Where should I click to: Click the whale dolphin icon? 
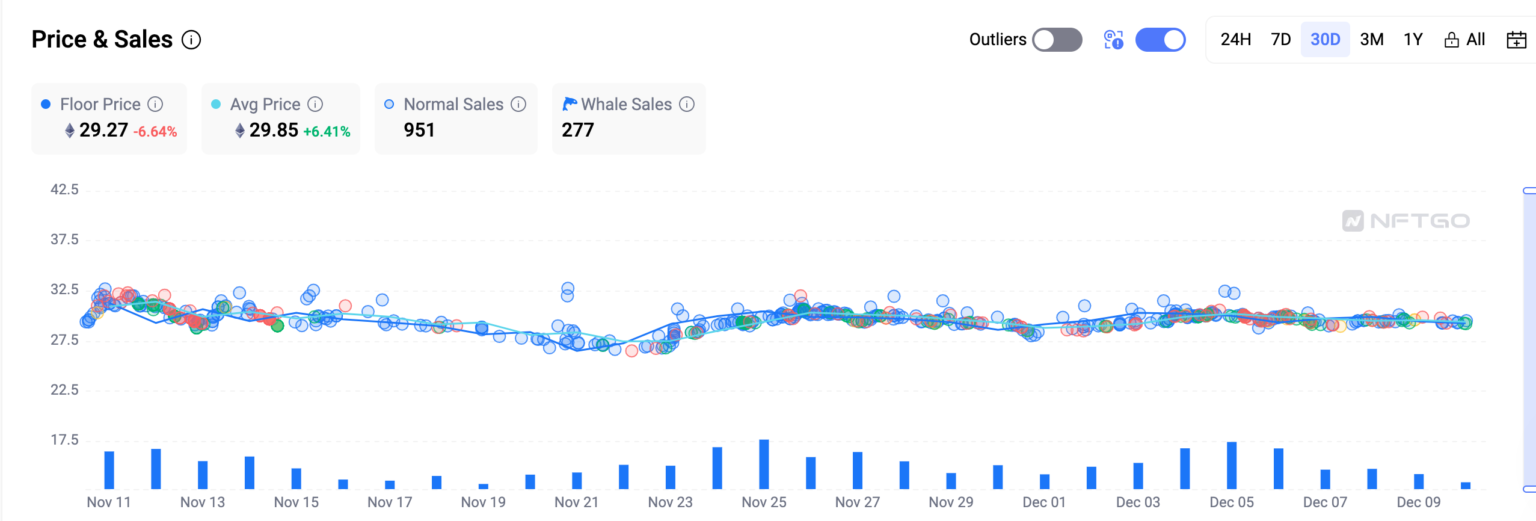(x=570, y=104)
